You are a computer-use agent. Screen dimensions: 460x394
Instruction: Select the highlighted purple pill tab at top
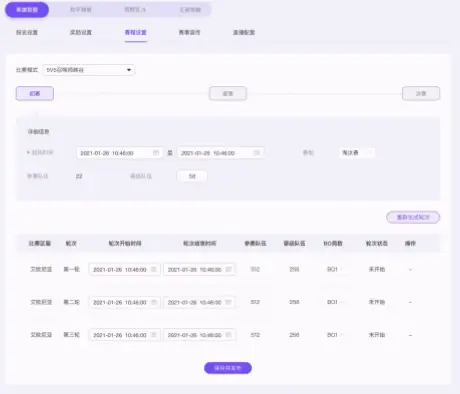pyautogui.click(x=27, y=10)
